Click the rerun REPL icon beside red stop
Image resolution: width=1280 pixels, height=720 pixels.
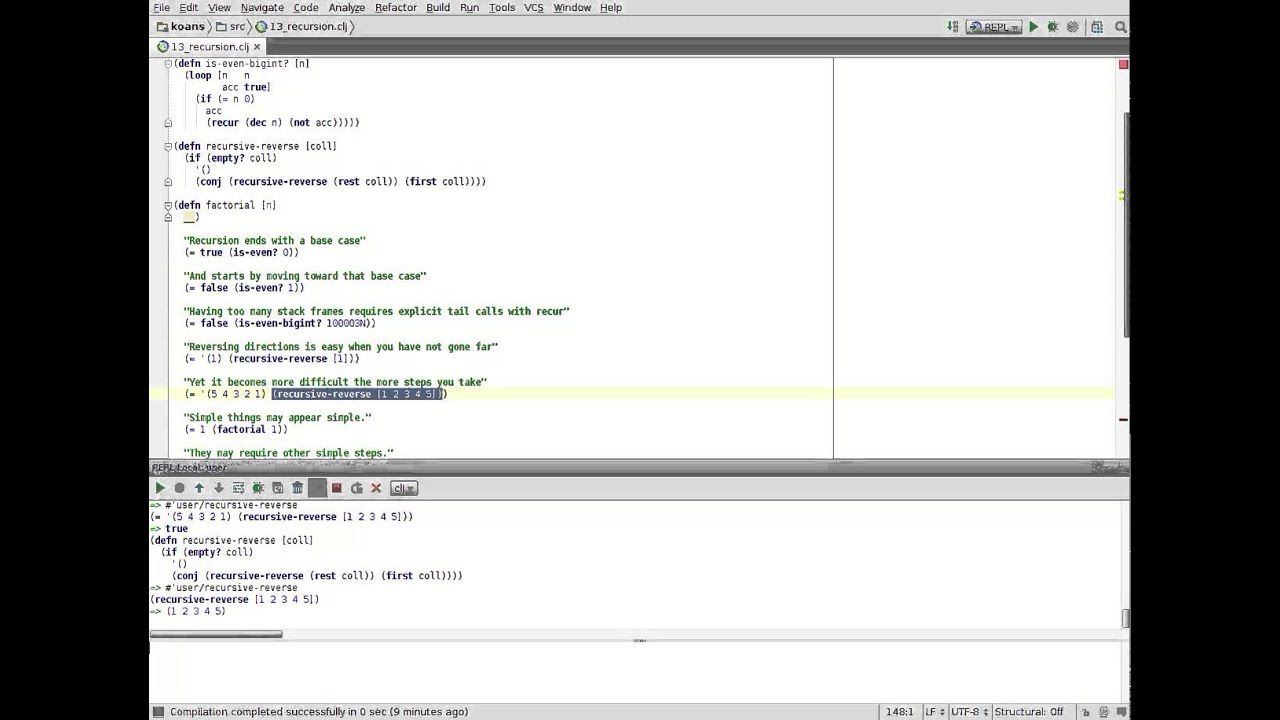click(356, 488)
